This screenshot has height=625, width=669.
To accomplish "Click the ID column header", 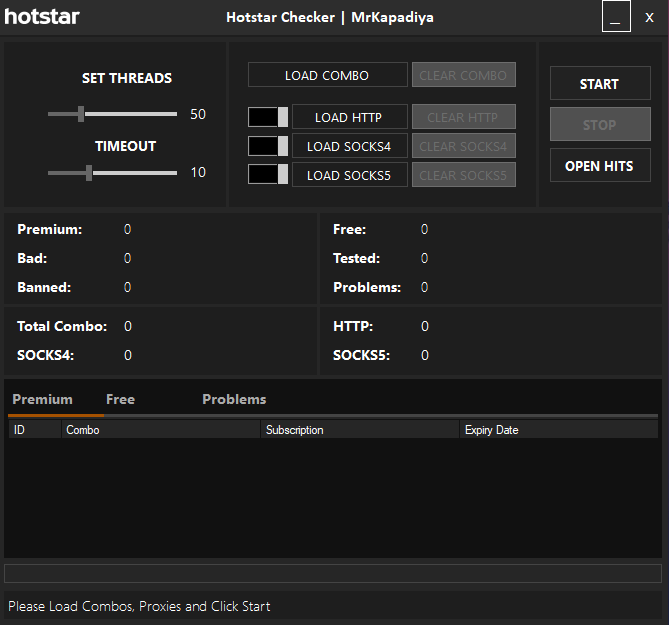I will coord(35,430).
